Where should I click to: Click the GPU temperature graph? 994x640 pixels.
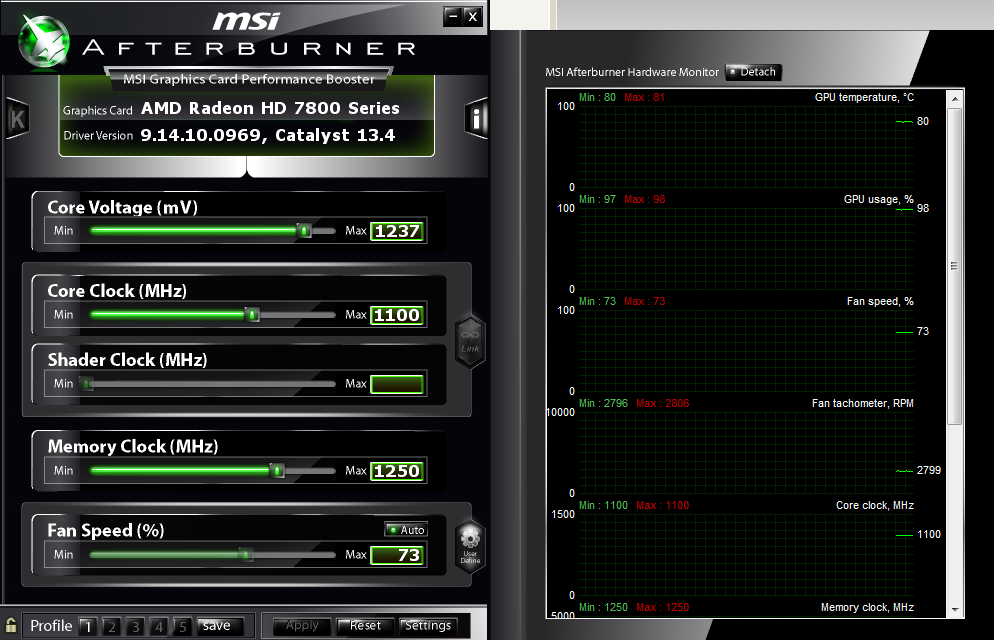click(x=746, y=146)
